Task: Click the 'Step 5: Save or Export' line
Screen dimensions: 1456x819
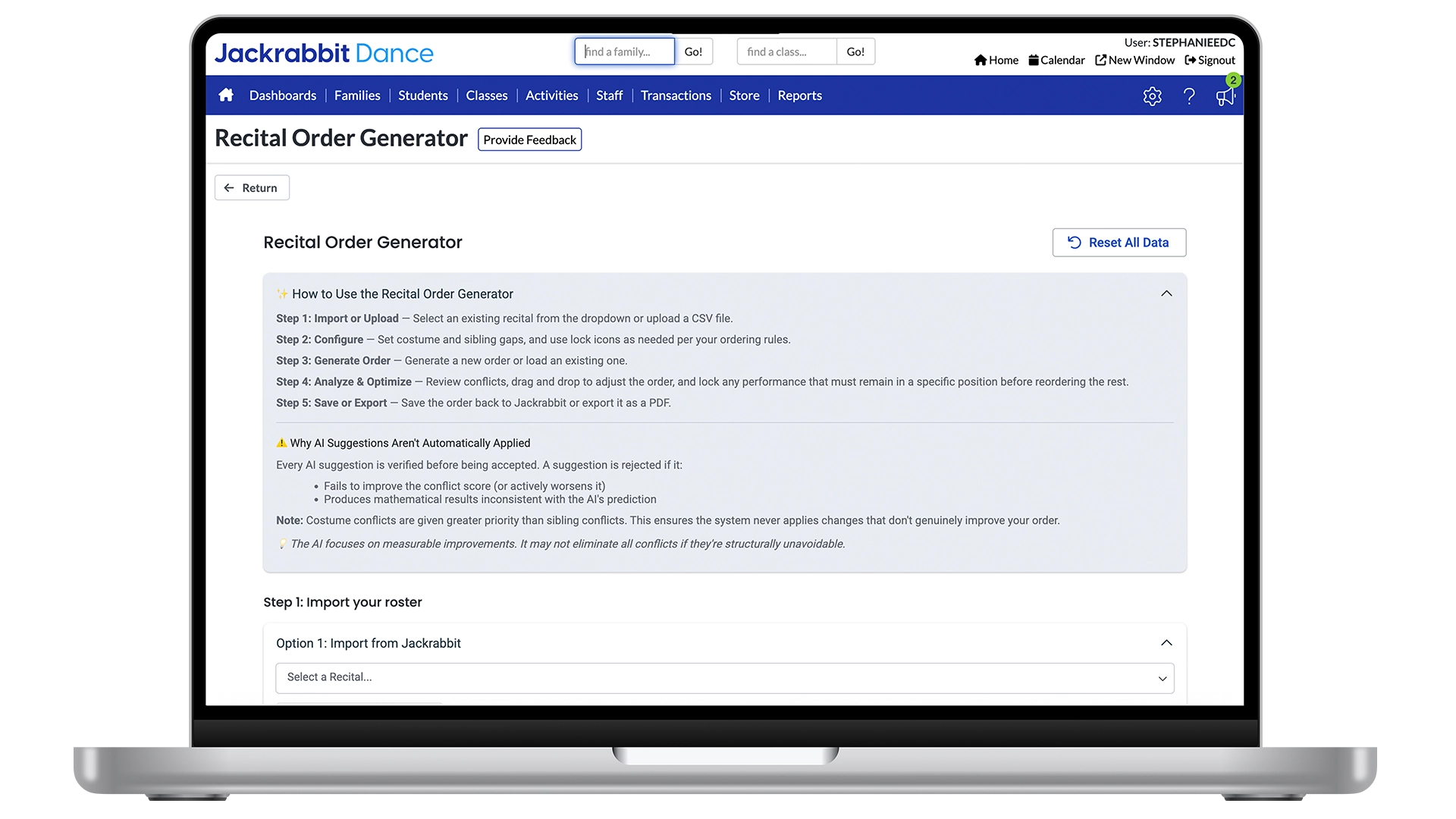Action: 473,403
